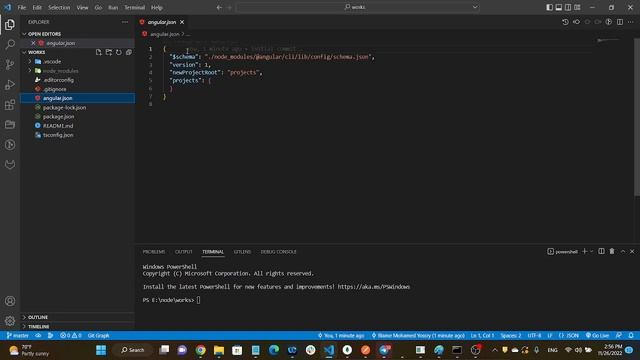Expand the TIMELINE section

[24, 327]
